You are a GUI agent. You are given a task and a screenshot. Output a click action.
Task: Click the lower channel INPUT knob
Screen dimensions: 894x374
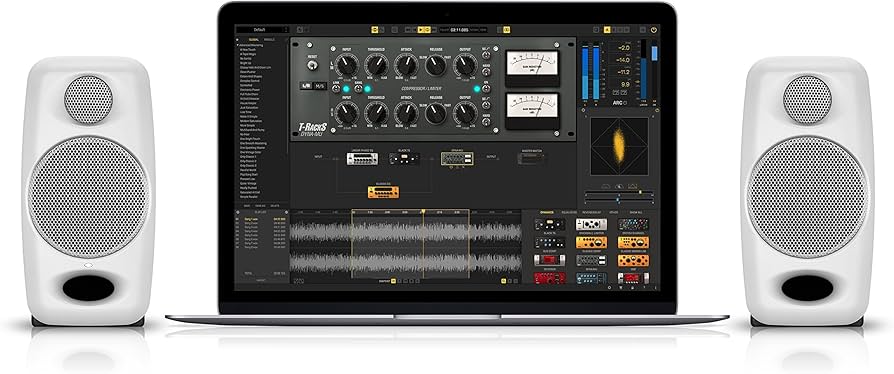[x=347, y=113]
